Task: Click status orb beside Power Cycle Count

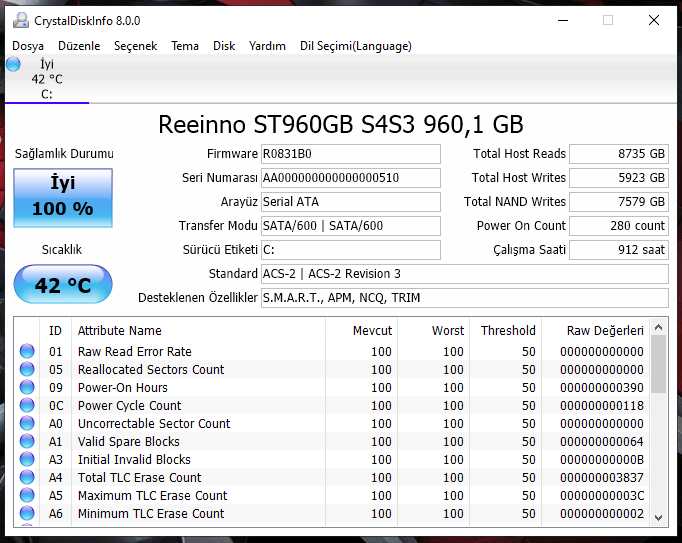Action: click(x=27, y=406)
